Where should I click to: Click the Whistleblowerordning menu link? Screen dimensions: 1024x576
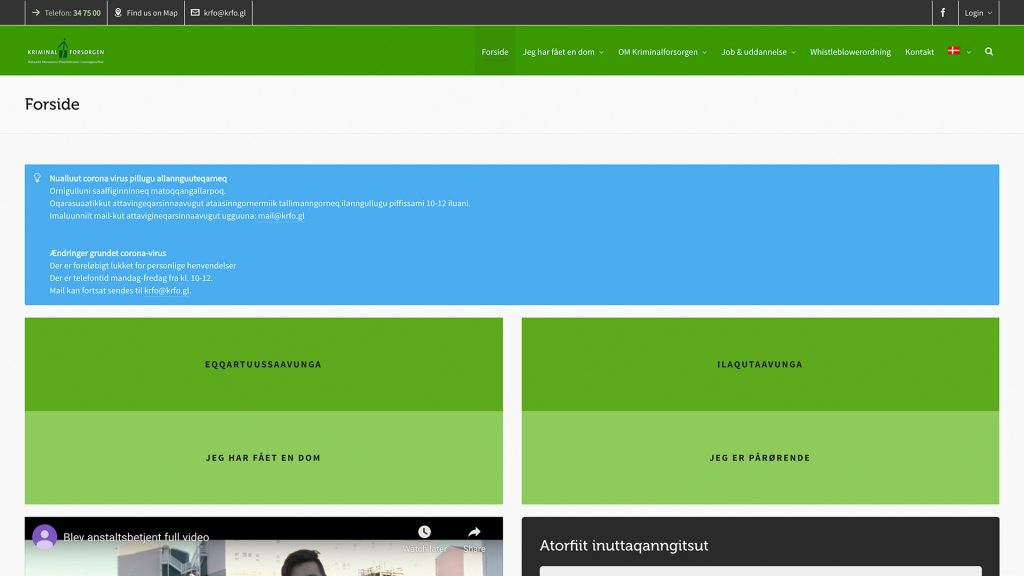(x=849, y=51)
